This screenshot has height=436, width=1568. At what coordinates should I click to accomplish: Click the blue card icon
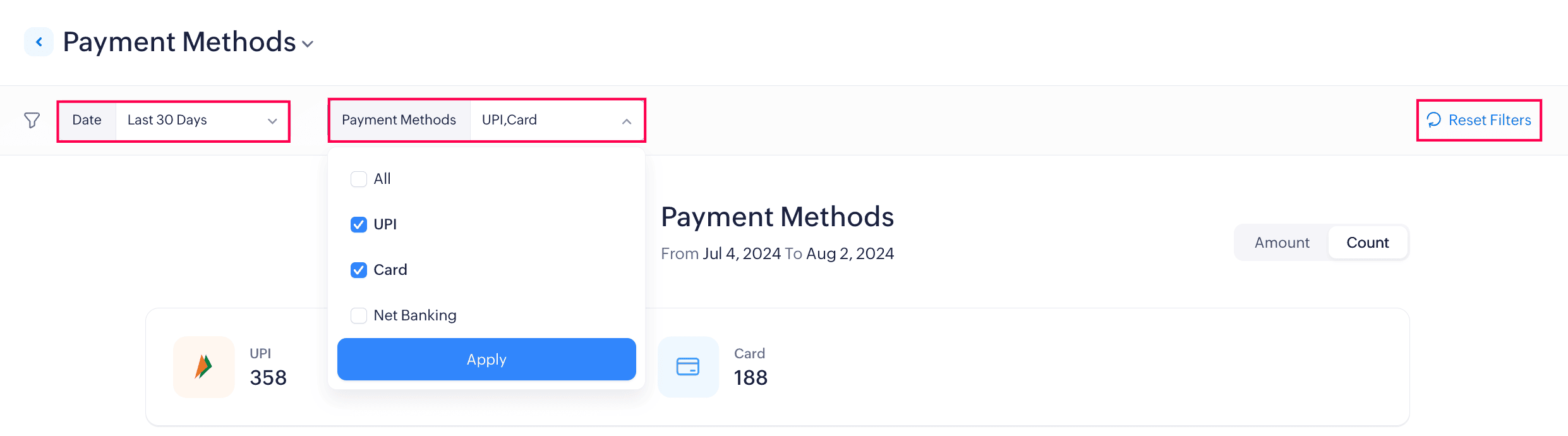coord(687,366)
